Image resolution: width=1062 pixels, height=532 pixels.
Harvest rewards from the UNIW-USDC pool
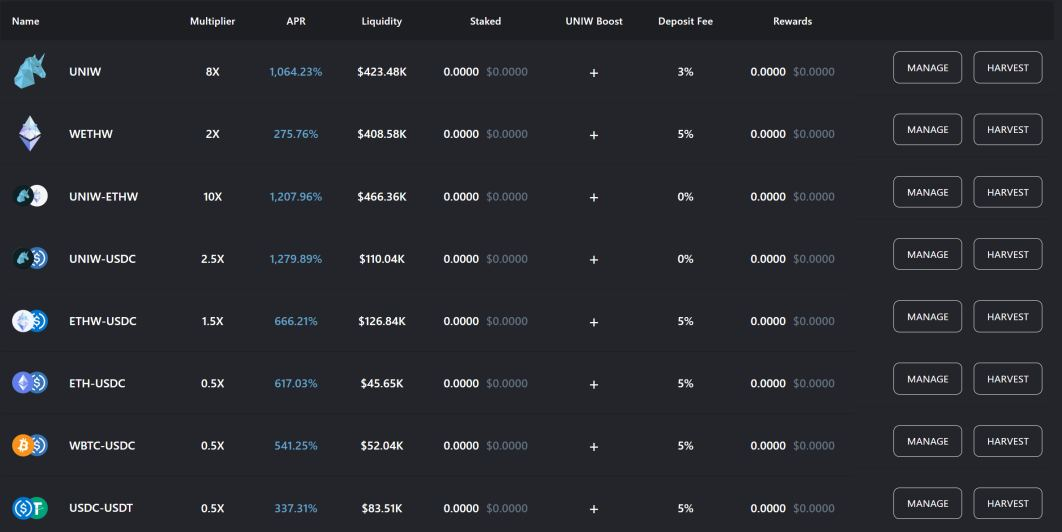[x=1008, y=254]
